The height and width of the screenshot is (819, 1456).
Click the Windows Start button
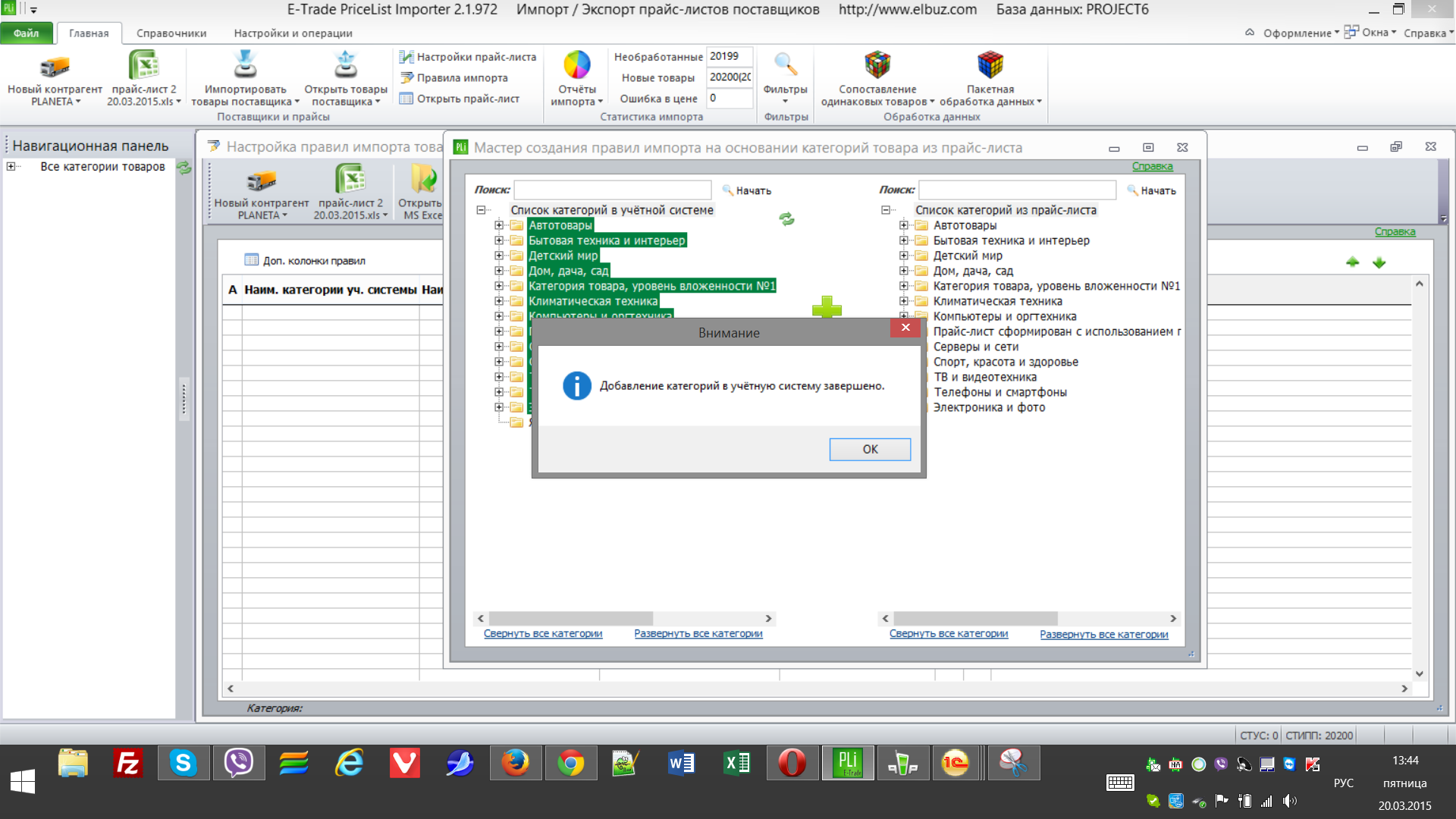23,782
